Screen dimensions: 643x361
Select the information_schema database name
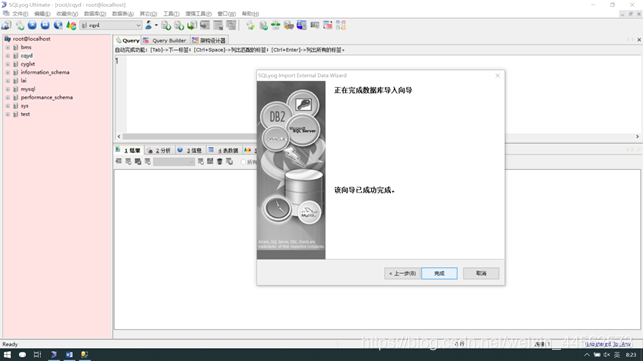coord(45,72)
